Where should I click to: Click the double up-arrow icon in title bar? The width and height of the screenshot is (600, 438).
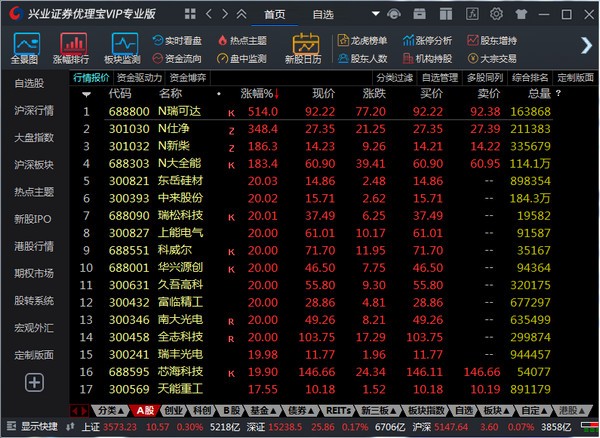click(x=241, y=14)
